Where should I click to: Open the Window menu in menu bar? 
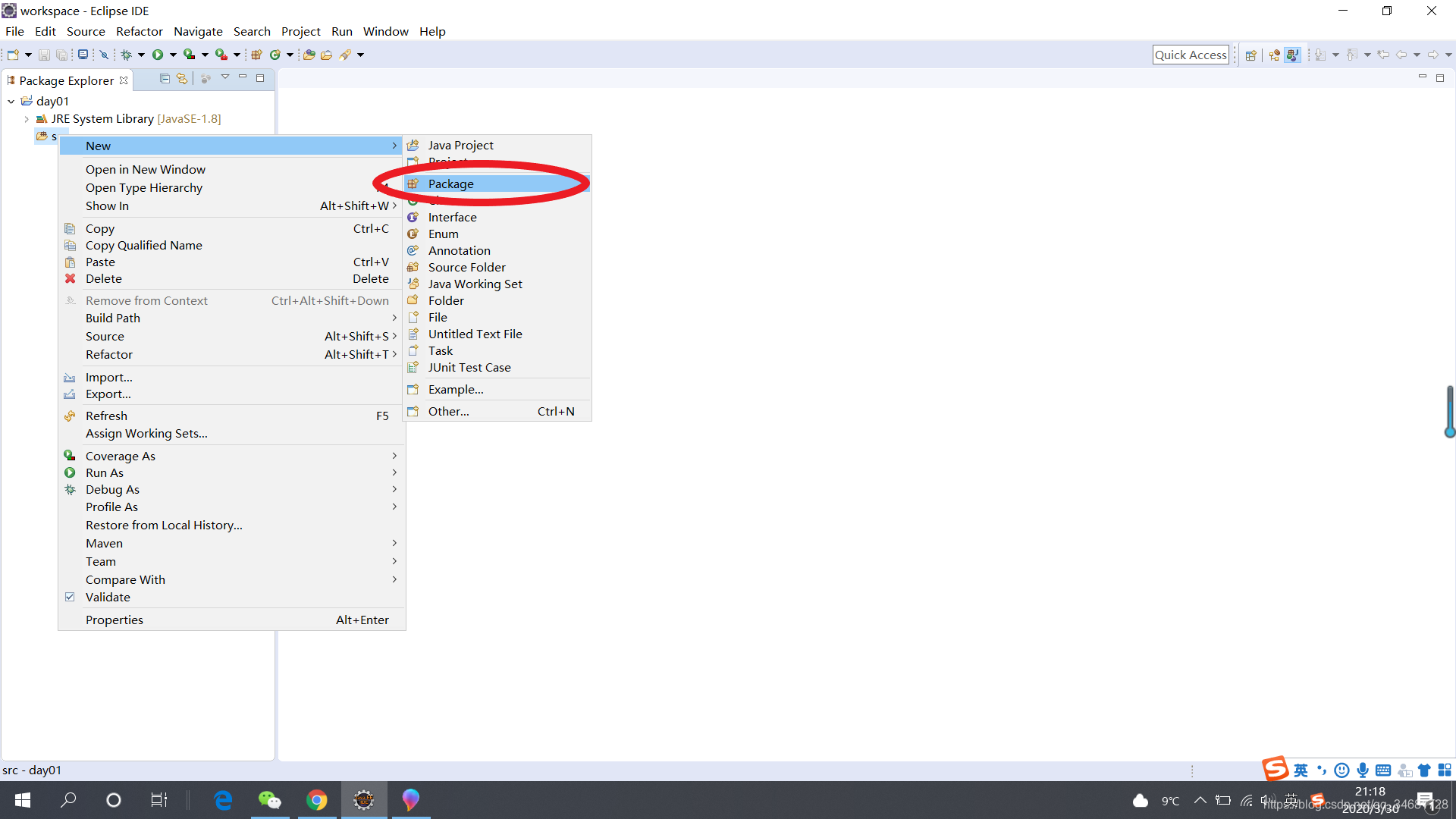(x=385, y=31)
